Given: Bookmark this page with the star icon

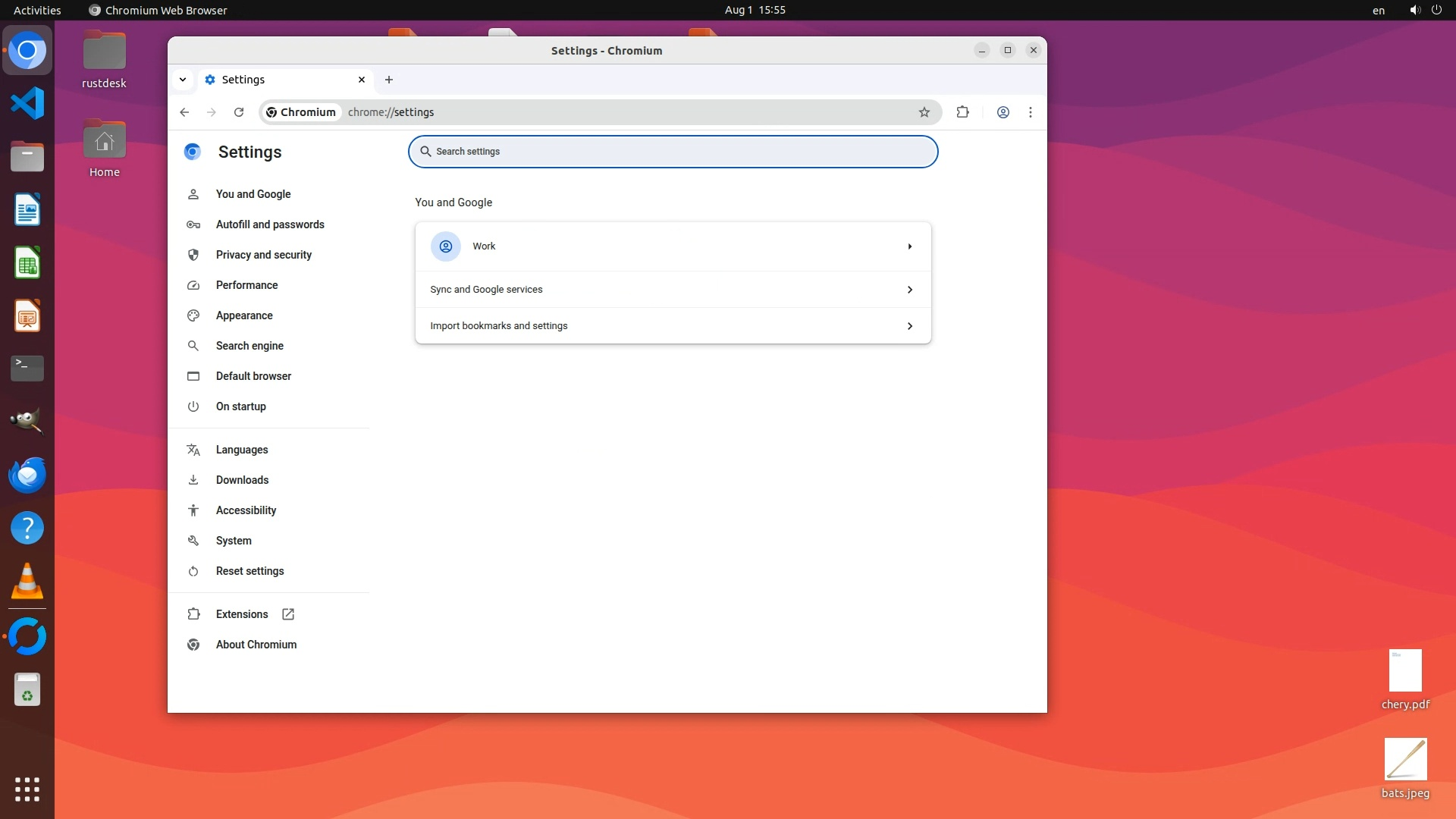Looking at the screenshot, I should [924, 112].
